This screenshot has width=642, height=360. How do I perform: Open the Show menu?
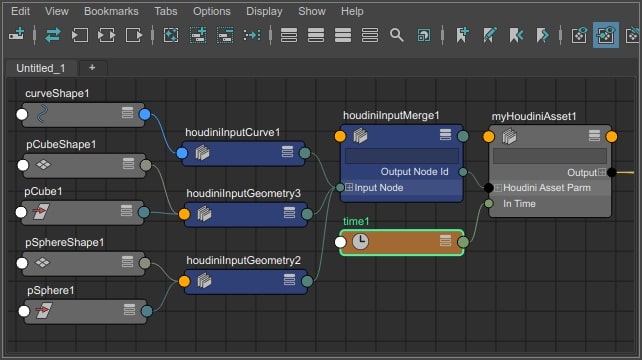(312, 11)
